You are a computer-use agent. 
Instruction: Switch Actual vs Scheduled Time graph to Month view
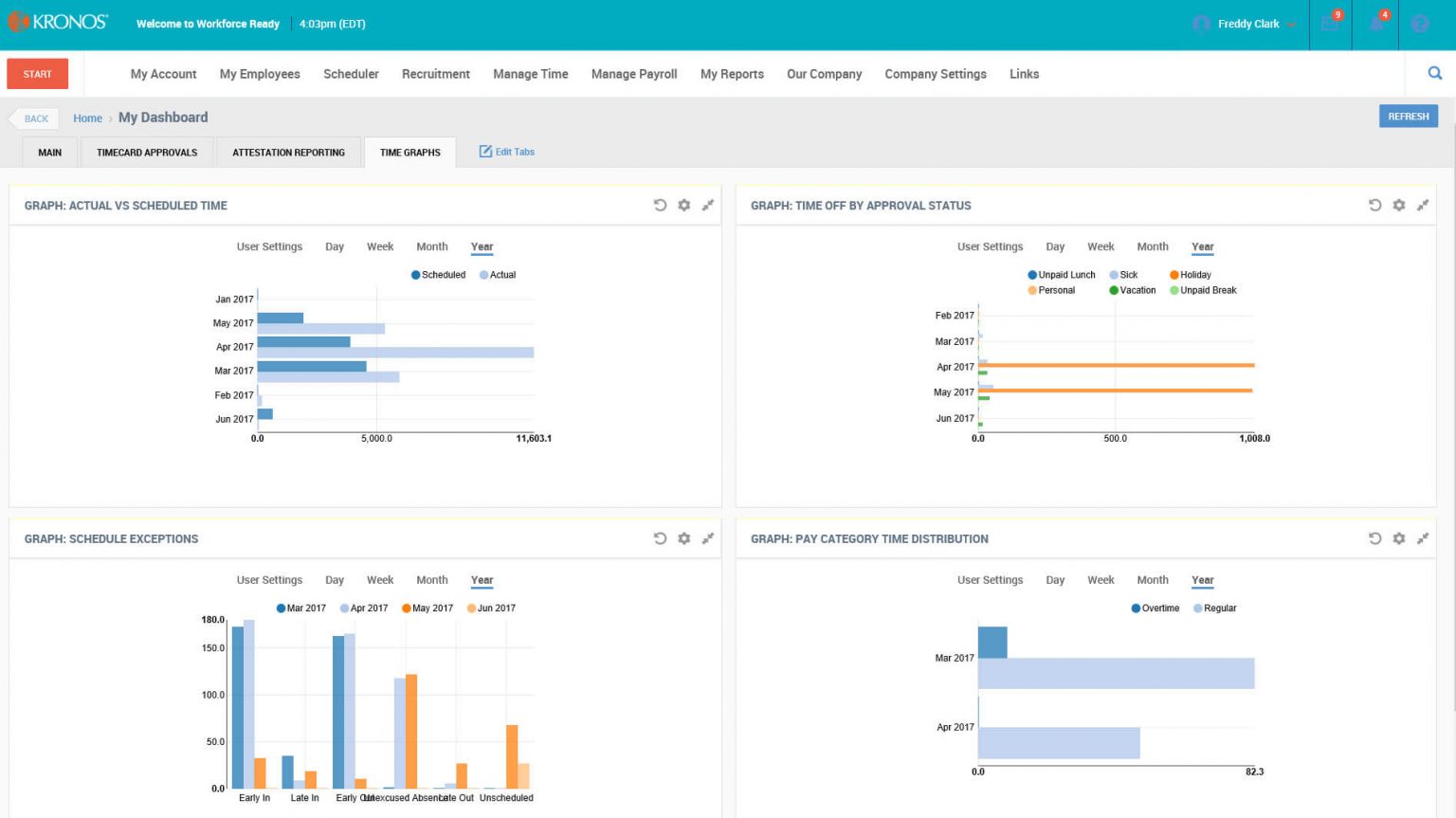[x=431, y=246]
